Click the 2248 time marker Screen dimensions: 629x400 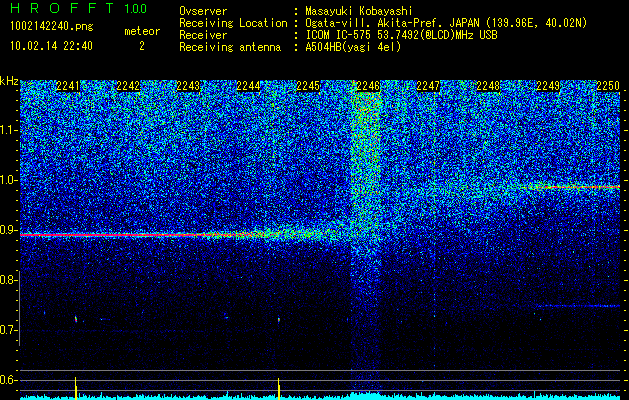[x=488, y=86]
